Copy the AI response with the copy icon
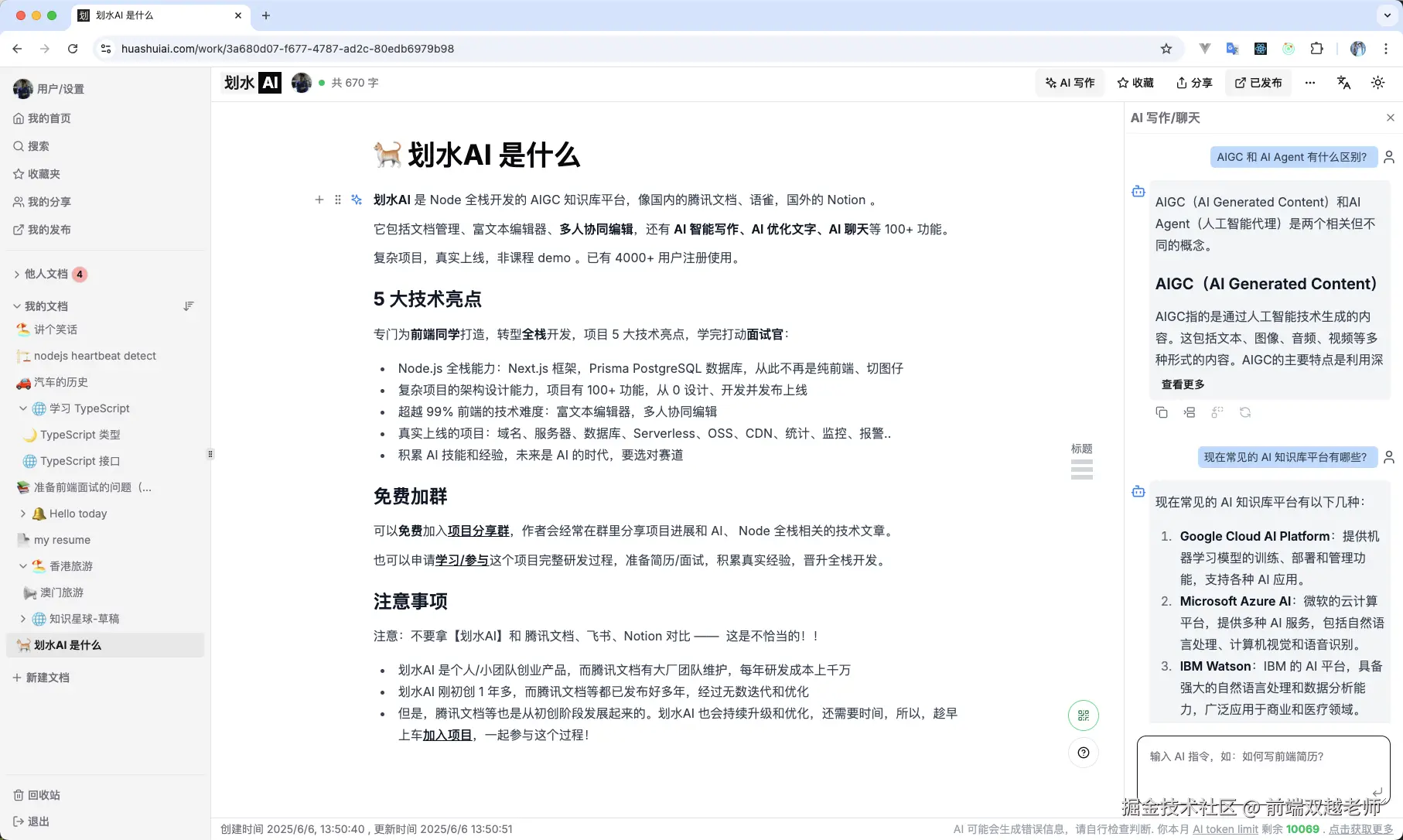Screen dimensions: 1403x840 (x=1162, y=412)
